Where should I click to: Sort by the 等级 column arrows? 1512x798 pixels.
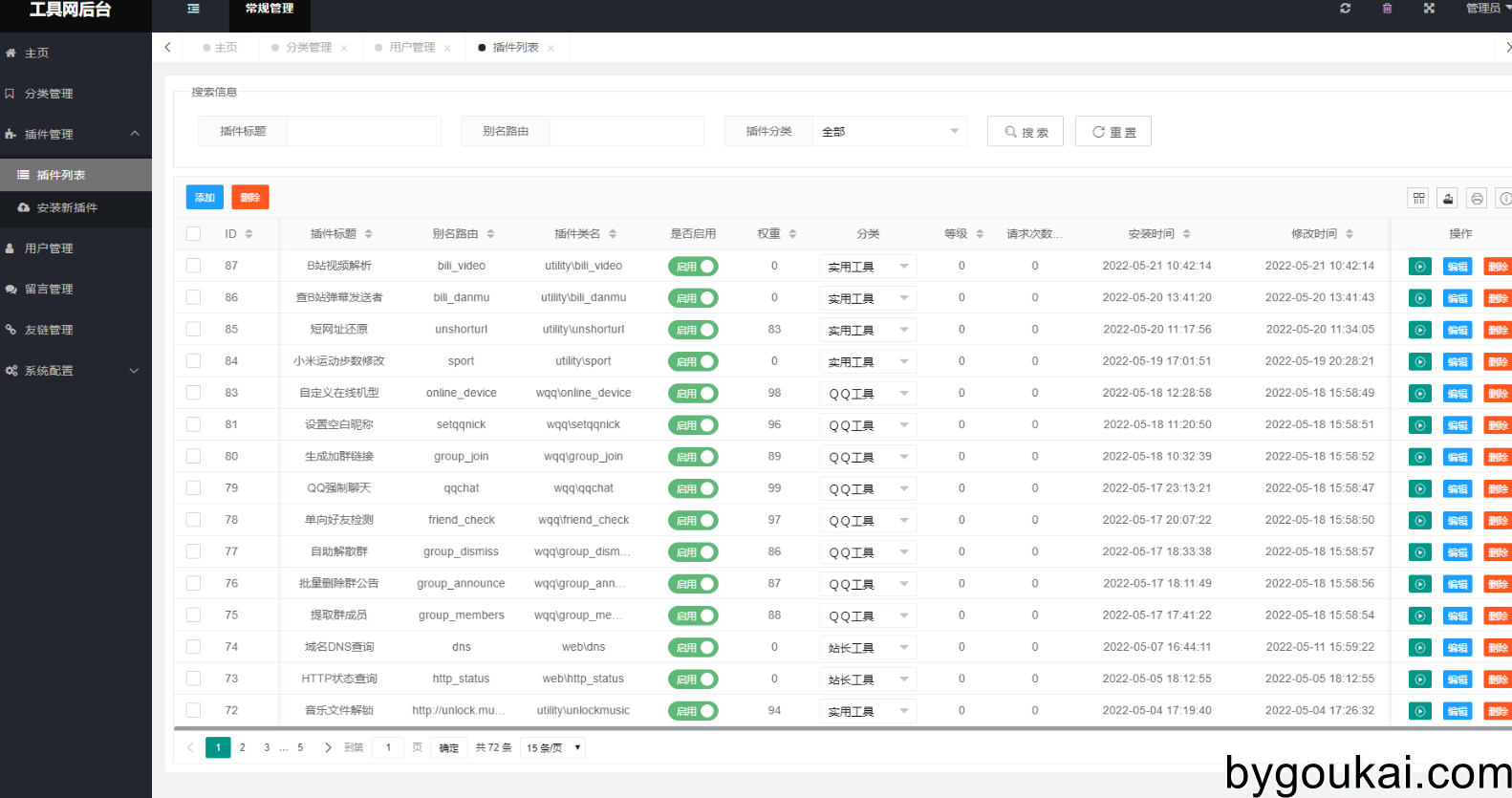coord(980,234)
